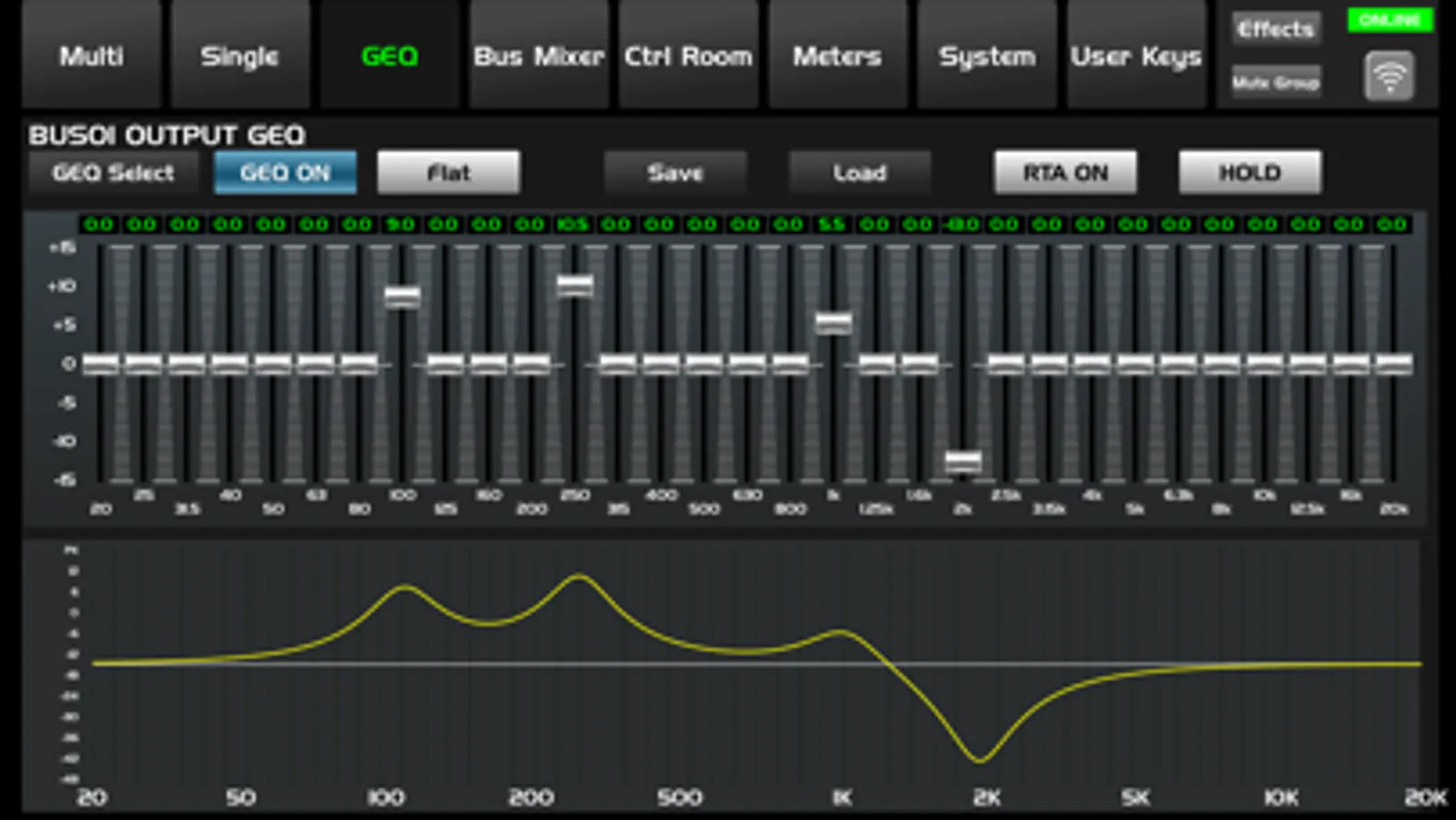Click the 800 Hz band fader
This screenshot has width=1456, height=820.
(x=790, y=364)
